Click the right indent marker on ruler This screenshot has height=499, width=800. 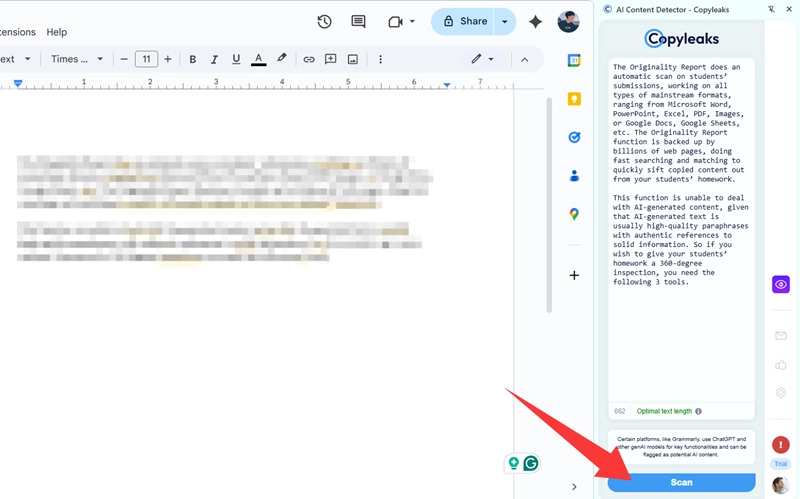click(x=446, y=85)
